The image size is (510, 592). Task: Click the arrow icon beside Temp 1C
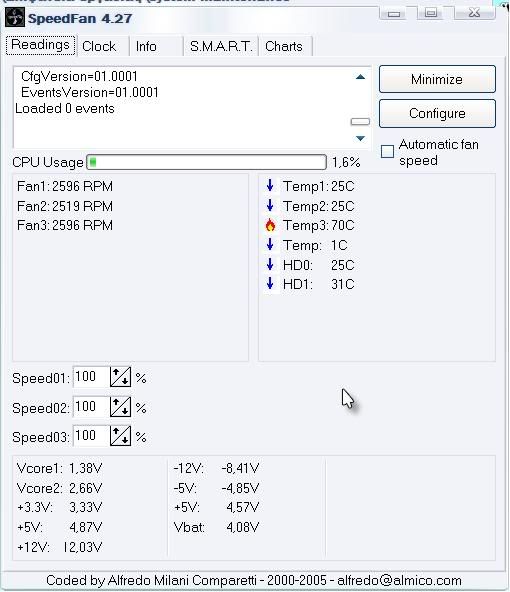pos(270,244)
